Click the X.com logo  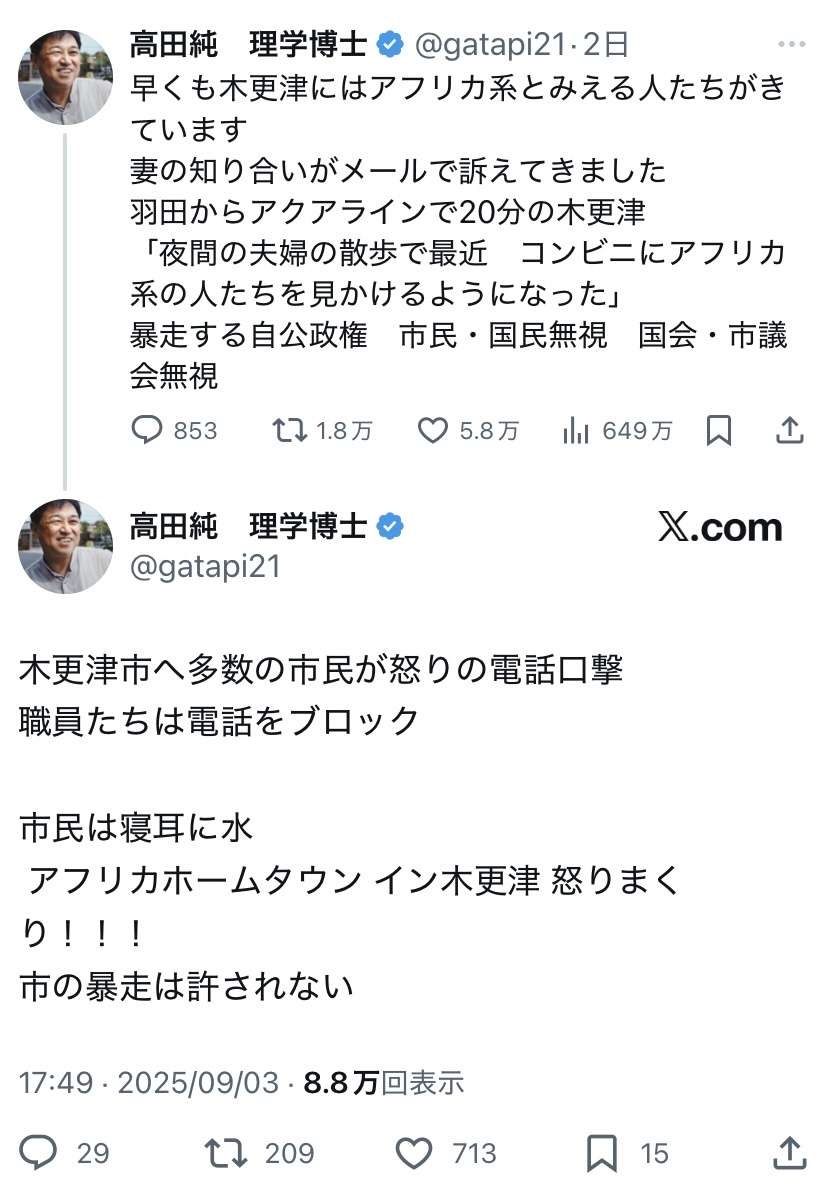[720, 527]
